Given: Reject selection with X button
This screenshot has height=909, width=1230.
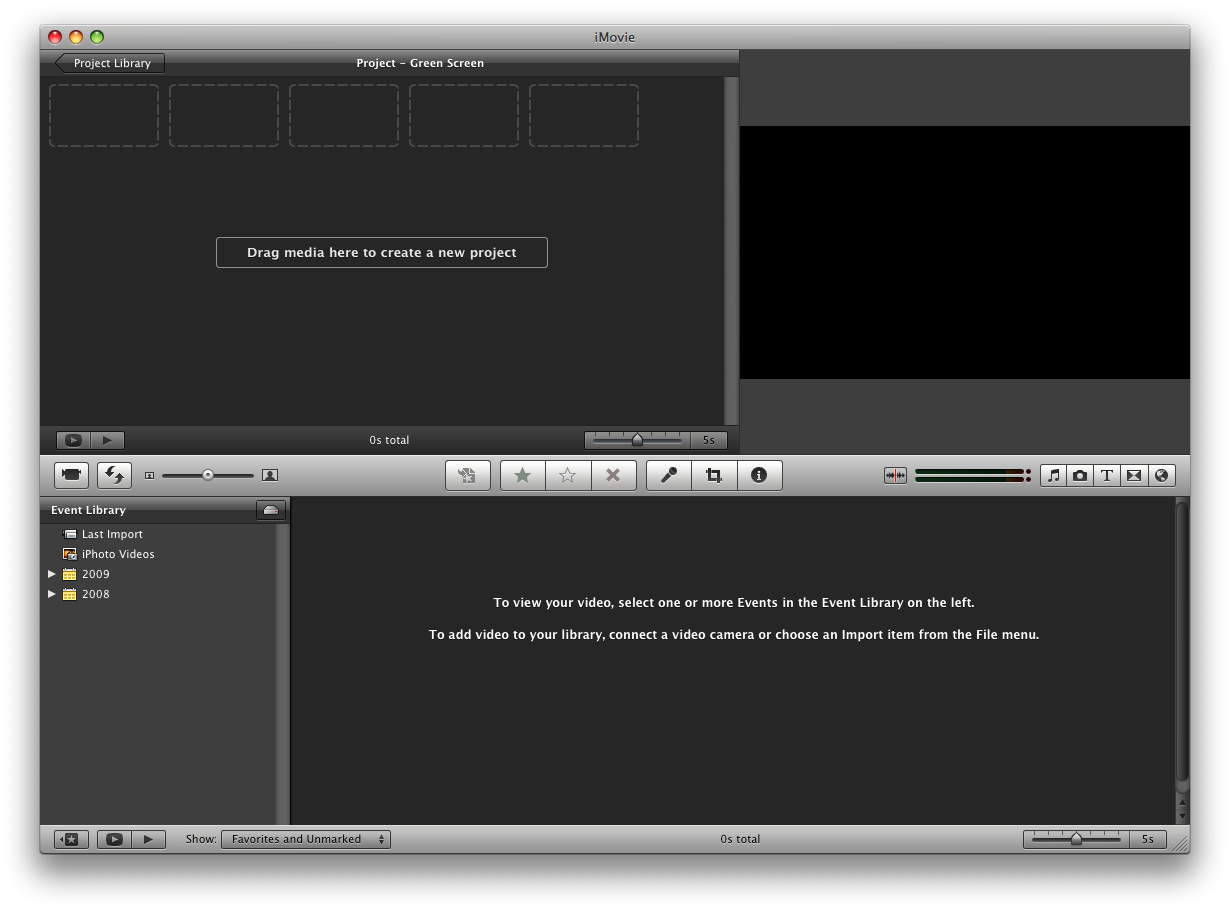Looking at the screenshot, I should [x=613, y=475].
